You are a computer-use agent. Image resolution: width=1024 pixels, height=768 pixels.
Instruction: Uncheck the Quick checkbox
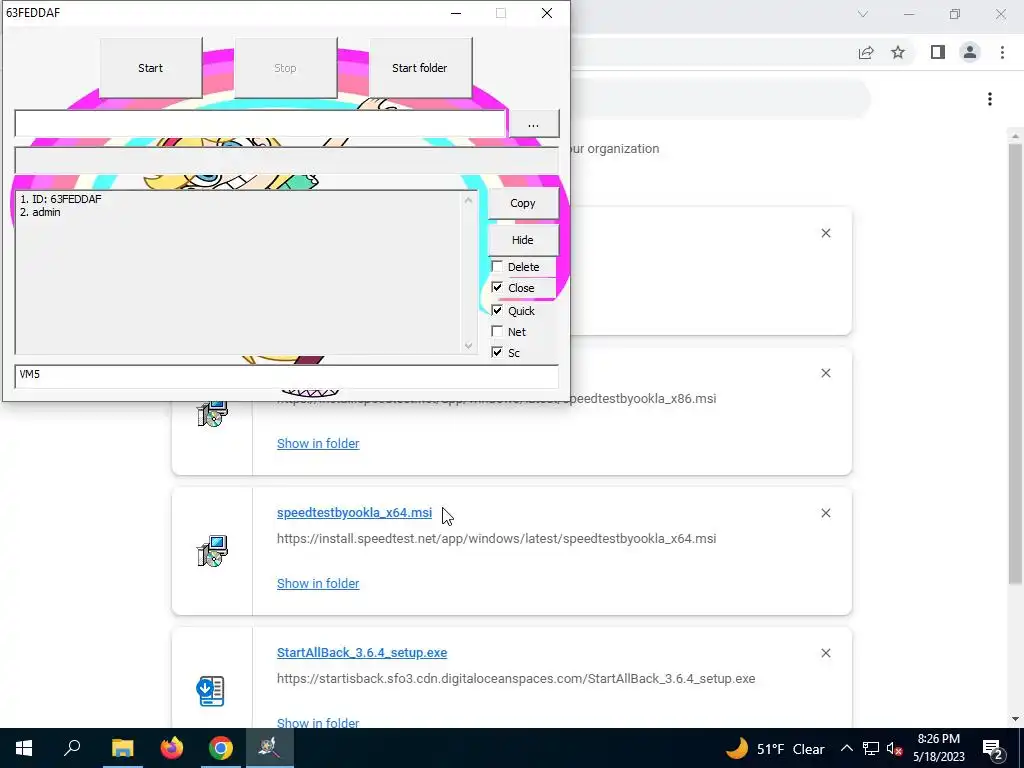click(497, 310)
